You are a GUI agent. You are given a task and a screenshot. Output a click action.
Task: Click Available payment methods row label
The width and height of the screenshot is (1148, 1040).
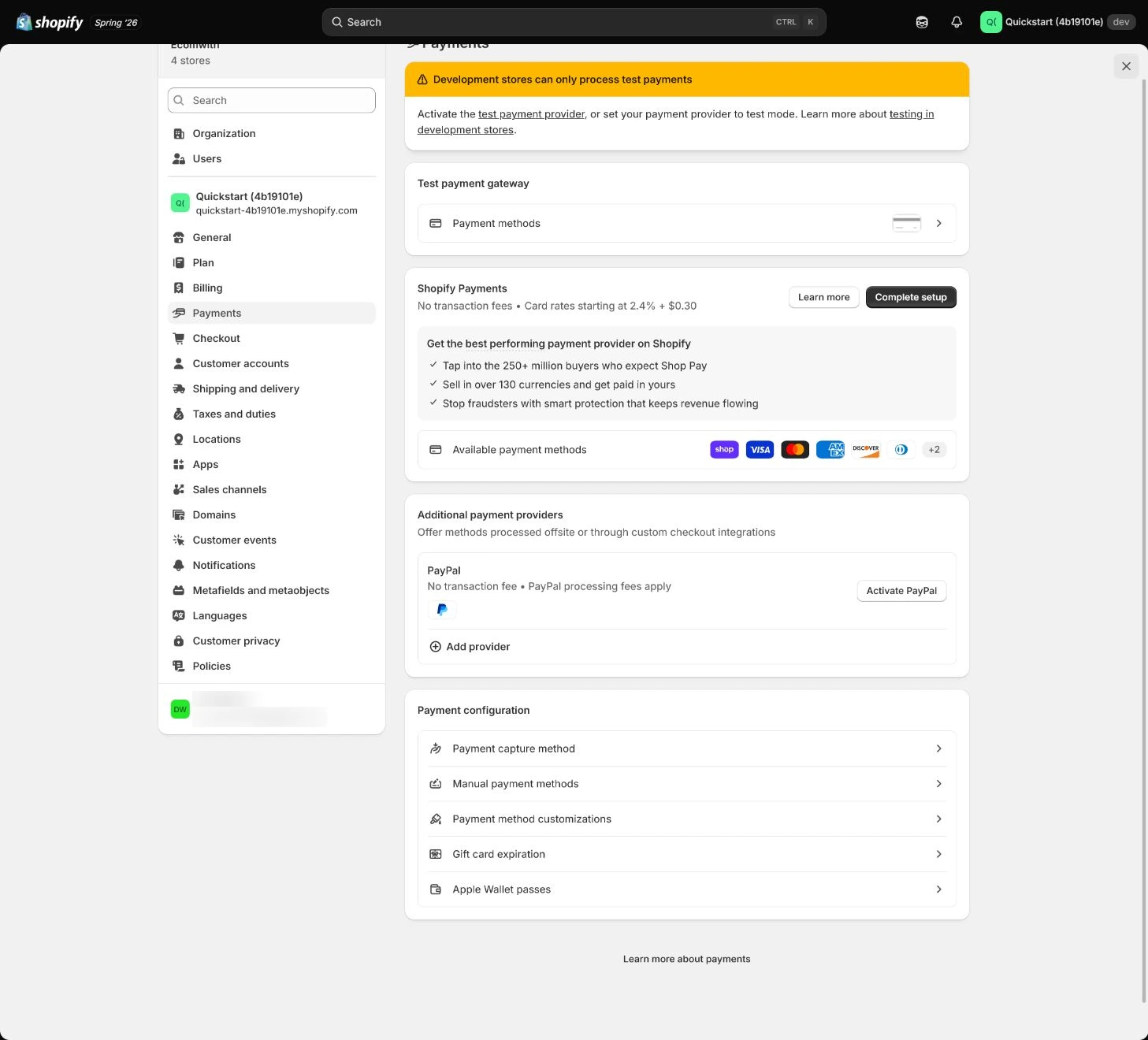coord(519,450)
